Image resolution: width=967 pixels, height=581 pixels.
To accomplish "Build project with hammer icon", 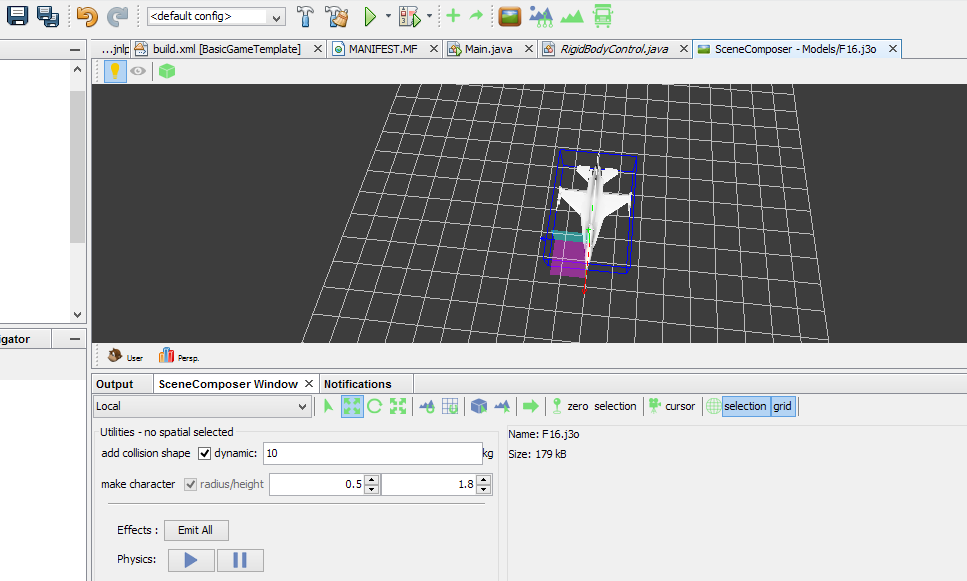I will tap(305, 17).
